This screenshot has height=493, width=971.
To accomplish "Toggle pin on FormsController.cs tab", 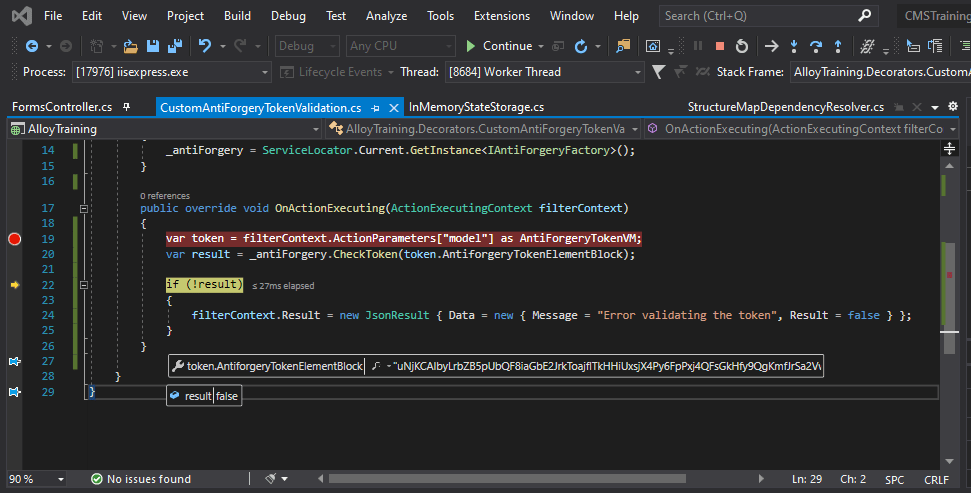I will click(126, 107).
